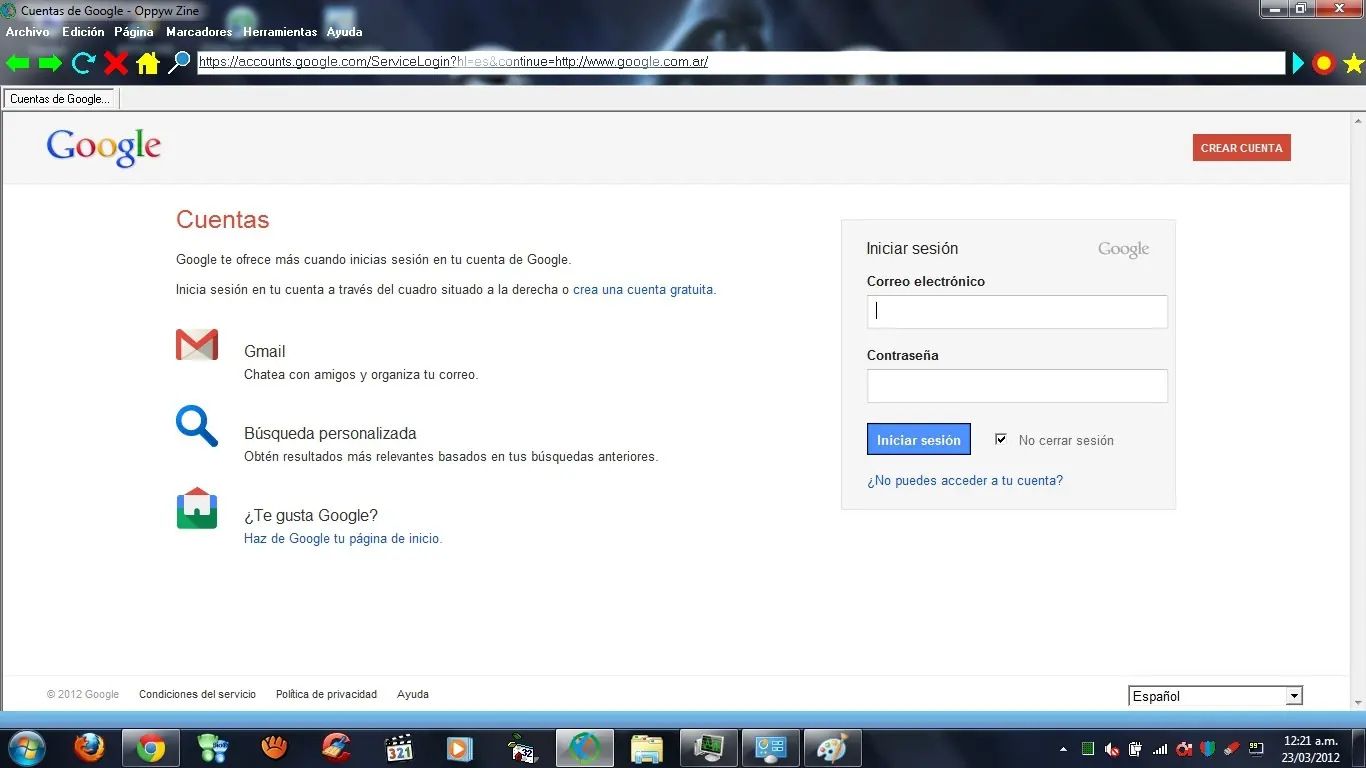1366x768 pixels.
Task: Open the Edición menu
Action: (x=83, y=32)
